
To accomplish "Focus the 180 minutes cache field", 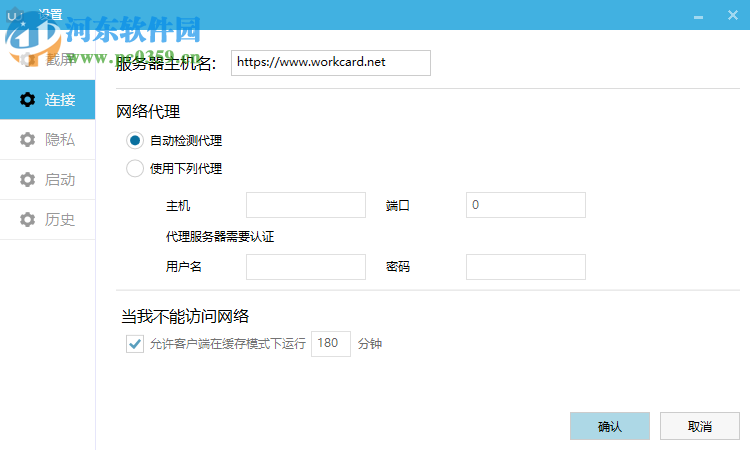I will pos(331,344).
